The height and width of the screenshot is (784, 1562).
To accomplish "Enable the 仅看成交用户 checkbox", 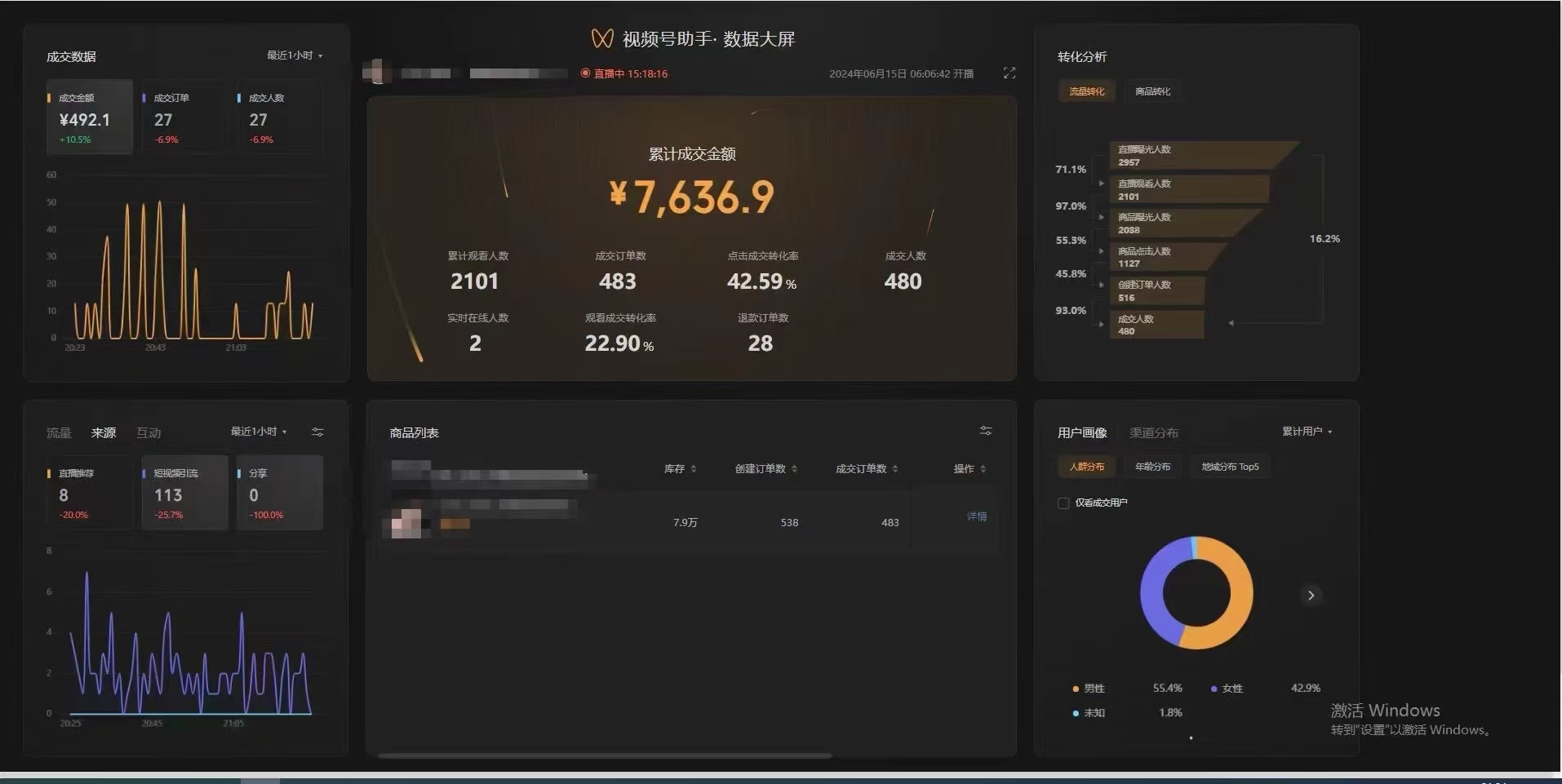I will pyautogui.click(x=1063, y=503).
